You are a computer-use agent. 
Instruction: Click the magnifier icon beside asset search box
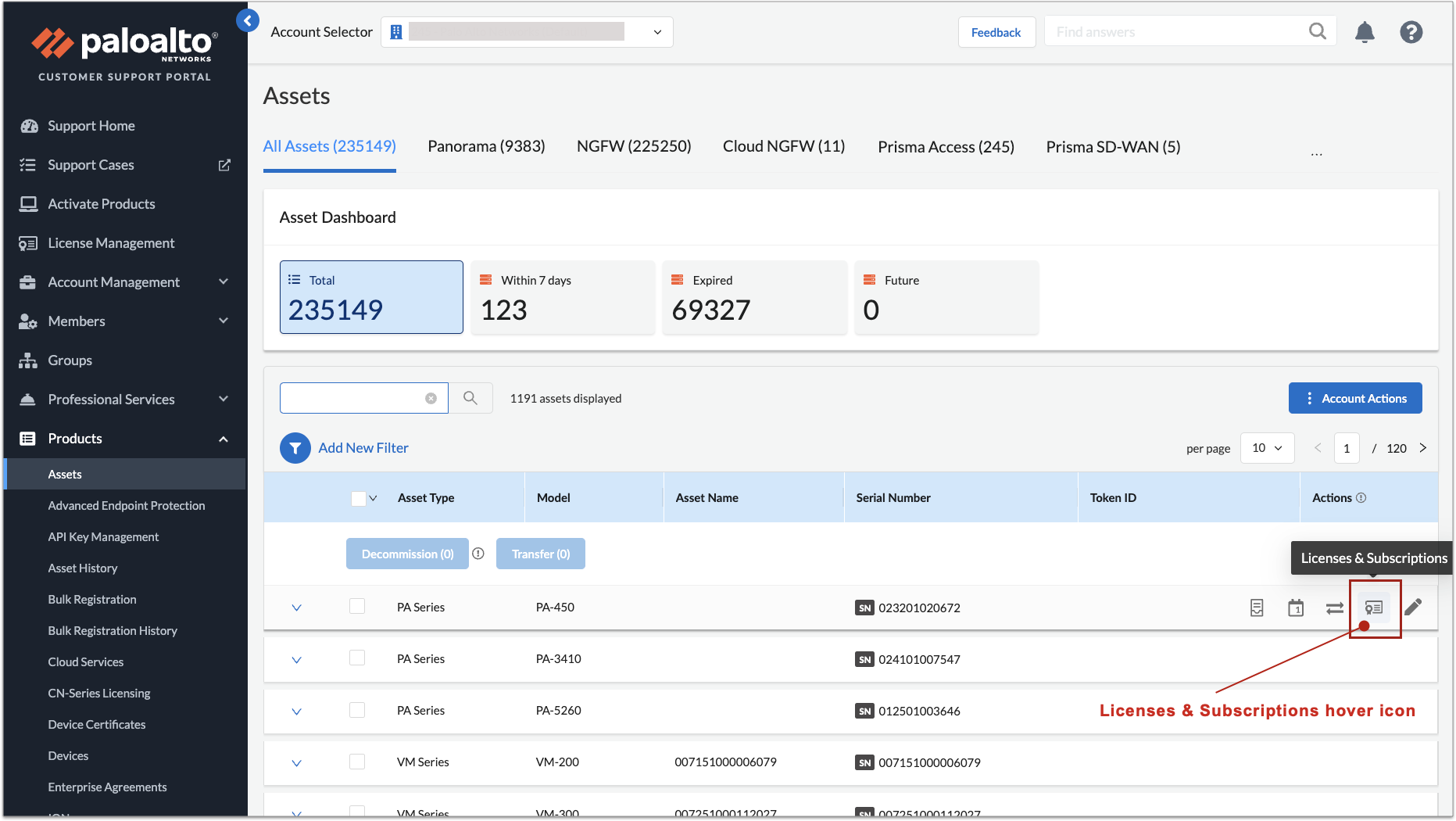(470, 398)
